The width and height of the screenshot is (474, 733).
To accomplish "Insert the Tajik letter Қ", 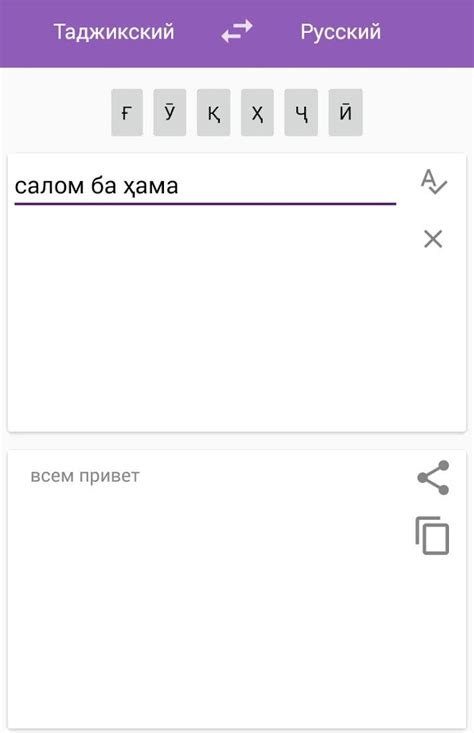I will pos(214,112).
